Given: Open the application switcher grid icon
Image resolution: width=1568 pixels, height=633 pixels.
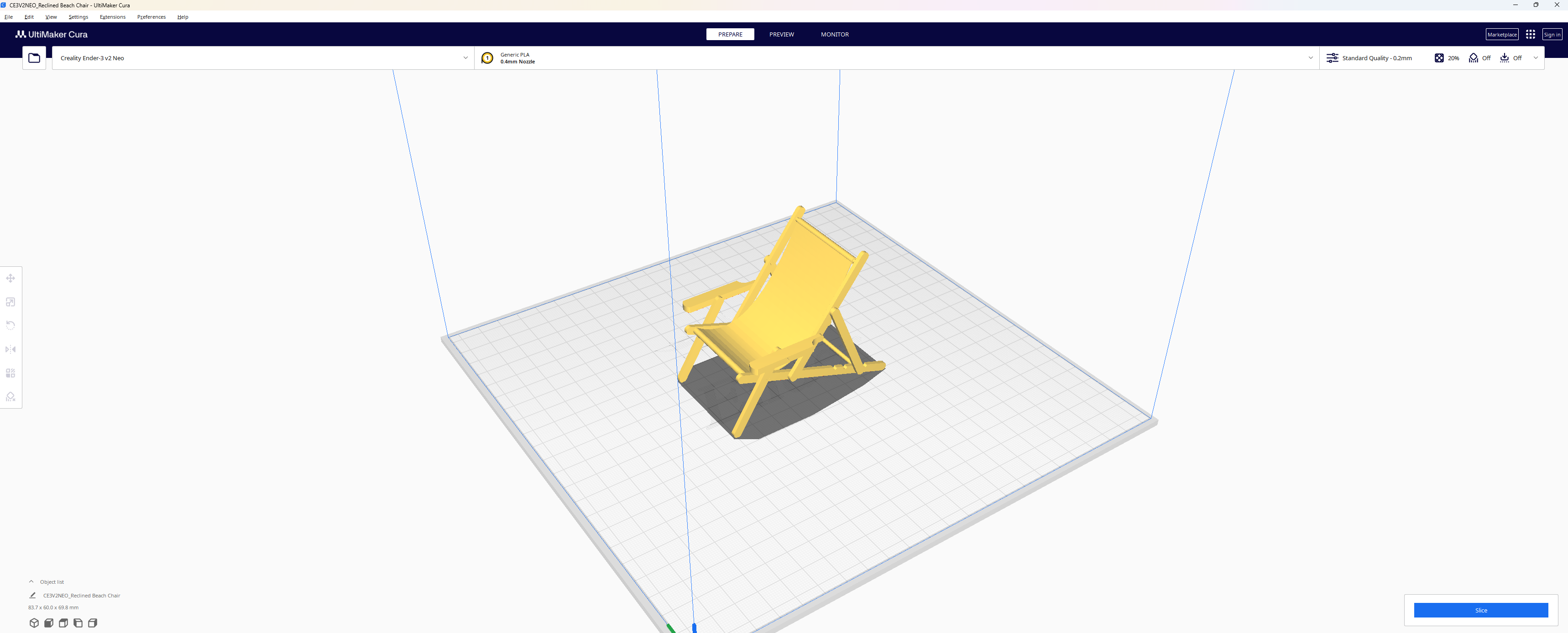Looking at the screenshot, I should (x=1530, y=34).
